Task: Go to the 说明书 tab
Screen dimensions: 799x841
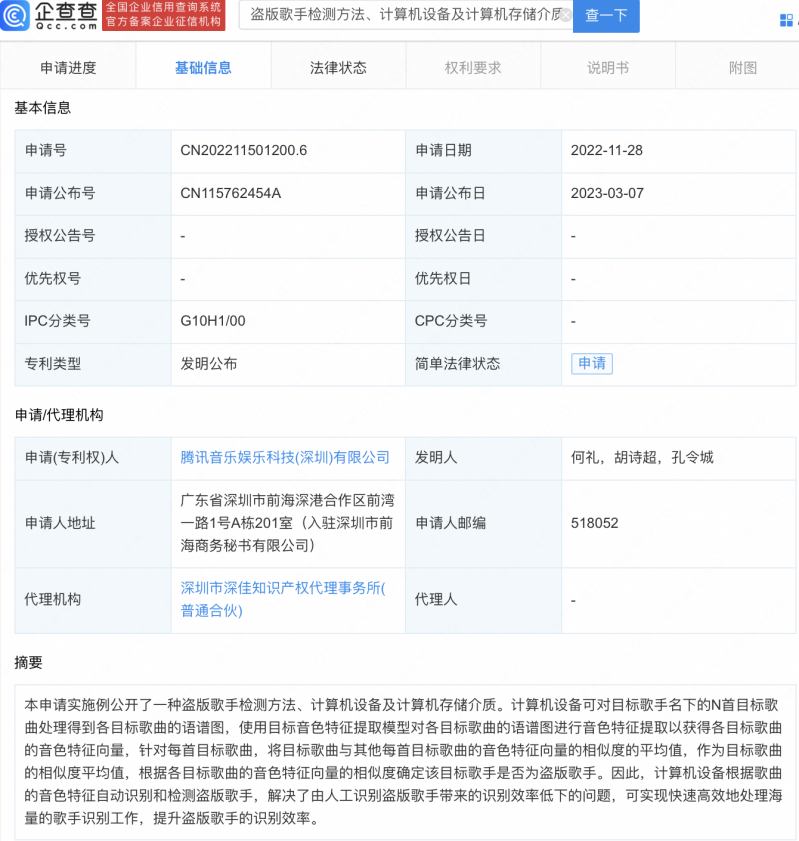Action: [608, 68]
